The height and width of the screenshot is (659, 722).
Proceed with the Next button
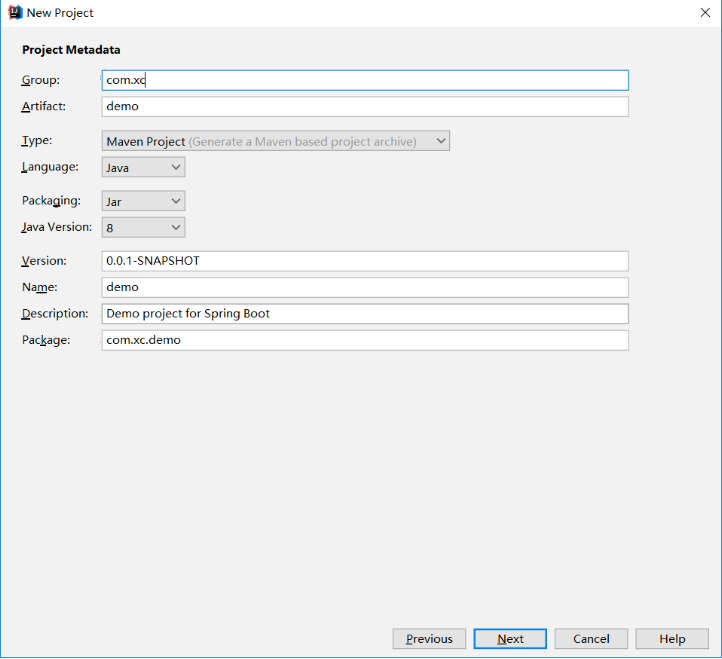coord(510,639)
